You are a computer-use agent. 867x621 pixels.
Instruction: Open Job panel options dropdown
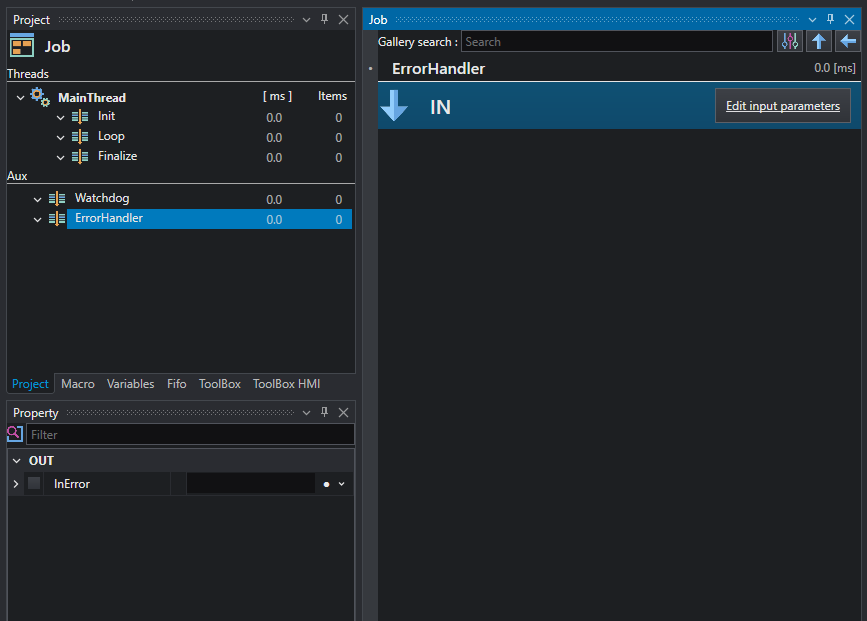pyautogui.click(x=812, y=20)
